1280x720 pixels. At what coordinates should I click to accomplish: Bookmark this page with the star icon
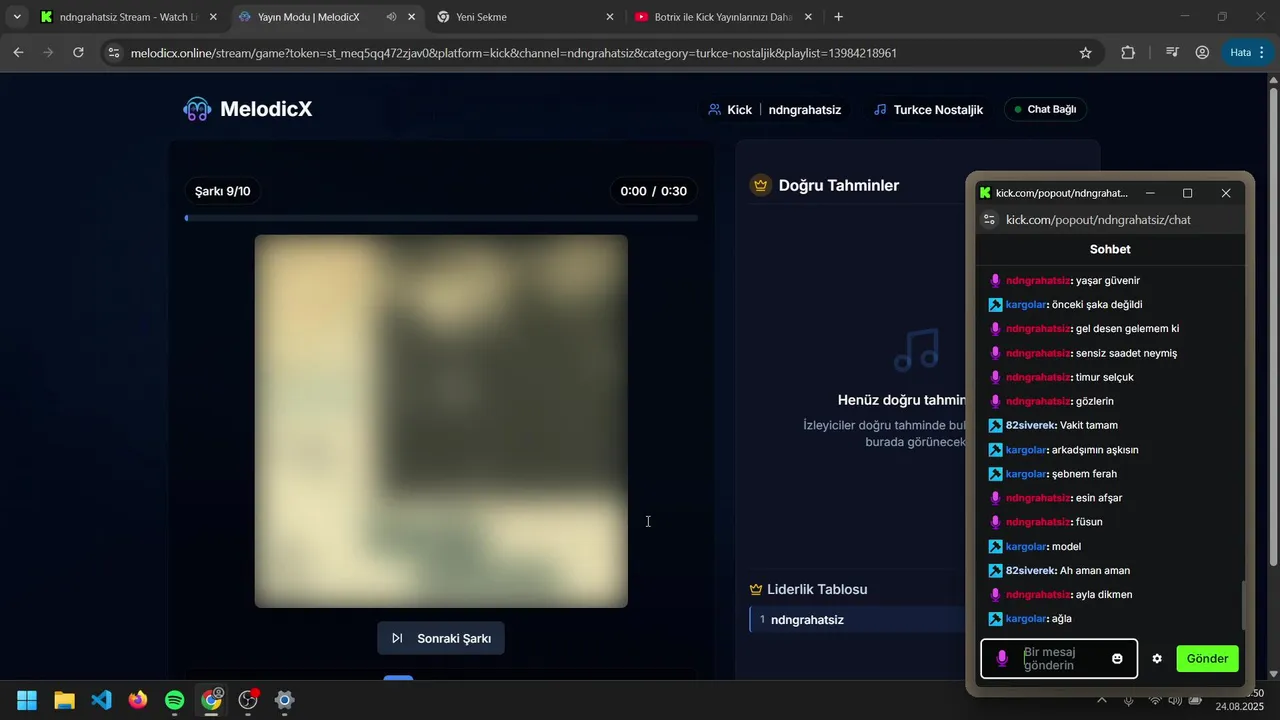click(1085, 53)
